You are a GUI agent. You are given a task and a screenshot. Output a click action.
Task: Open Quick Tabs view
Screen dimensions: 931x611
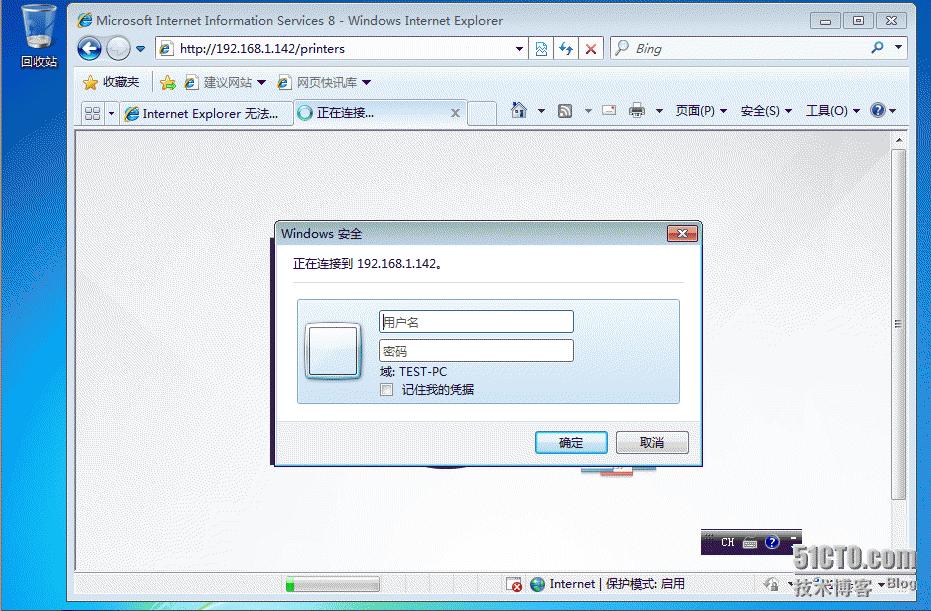(x=93, y=112)
